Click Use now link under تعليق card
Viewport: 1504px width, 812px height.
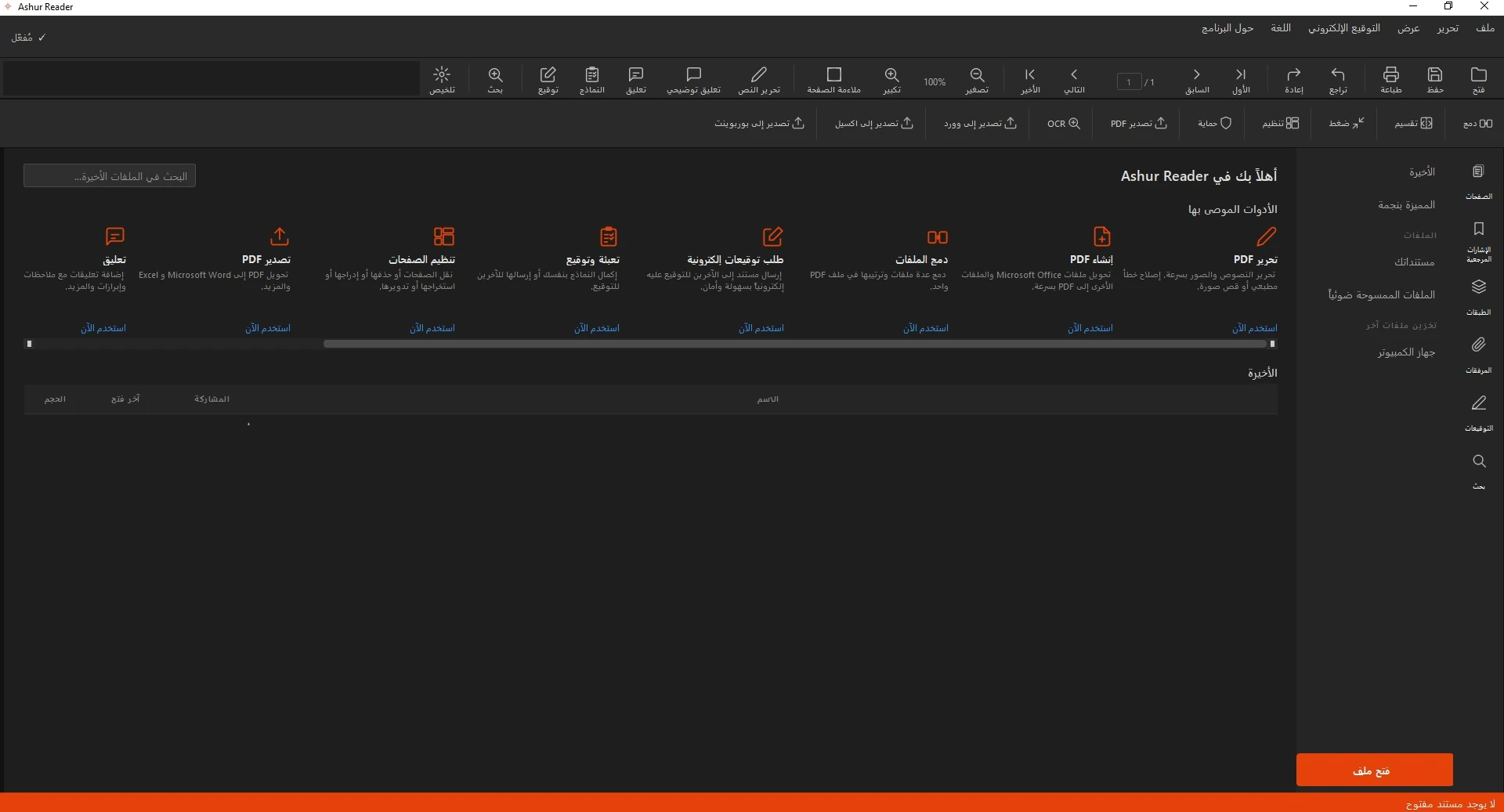(103, 328)
